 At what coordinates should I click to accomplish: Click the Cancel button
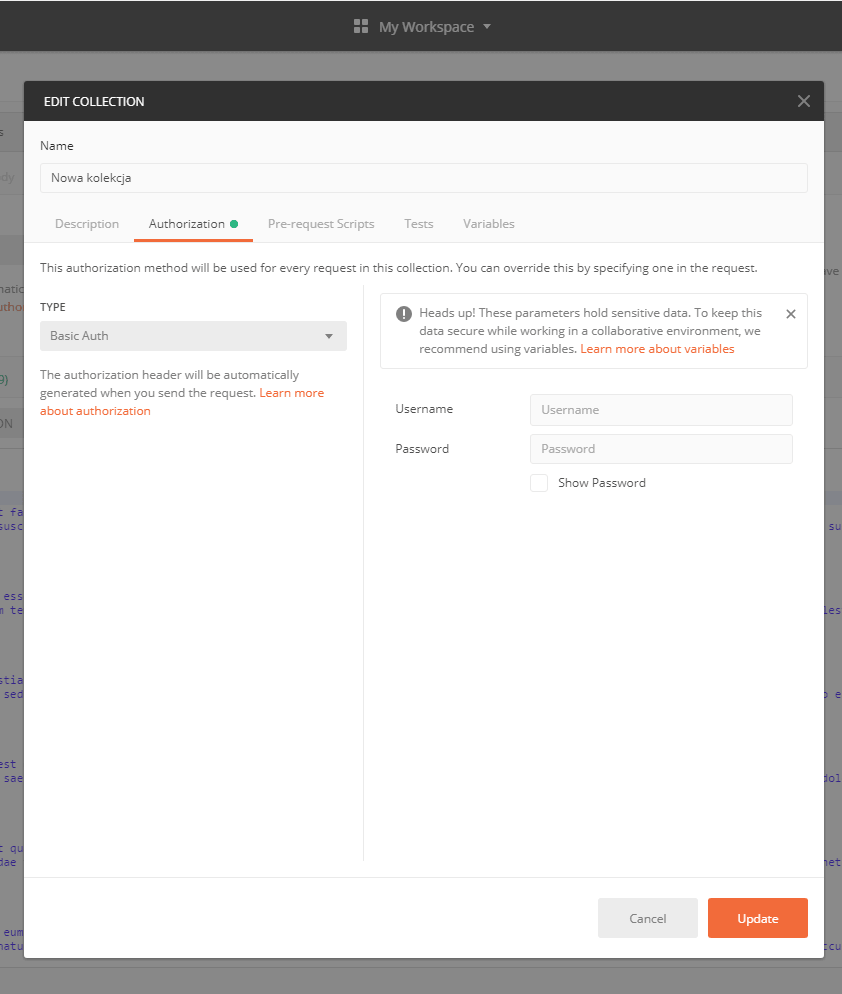647,917
